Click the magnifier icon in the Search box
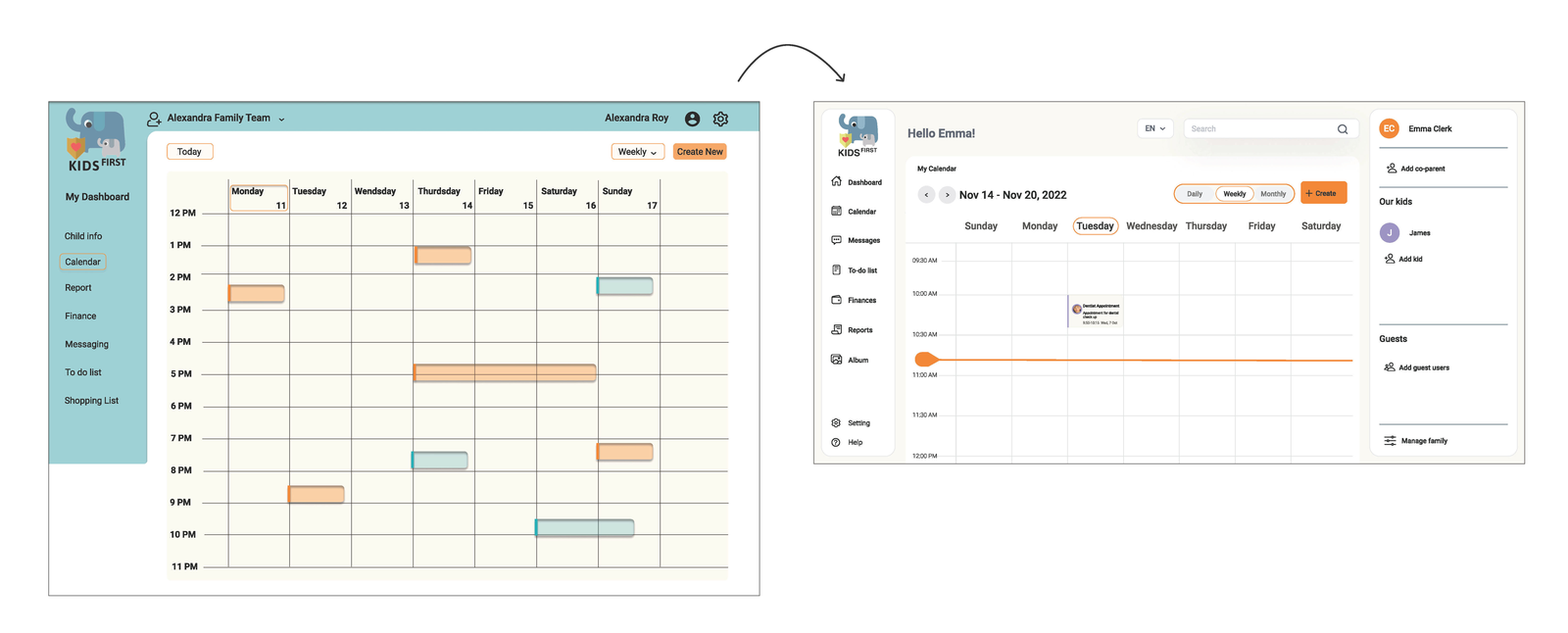Viewport: 1568px width, 633px height. click(x=1343, y=129)
